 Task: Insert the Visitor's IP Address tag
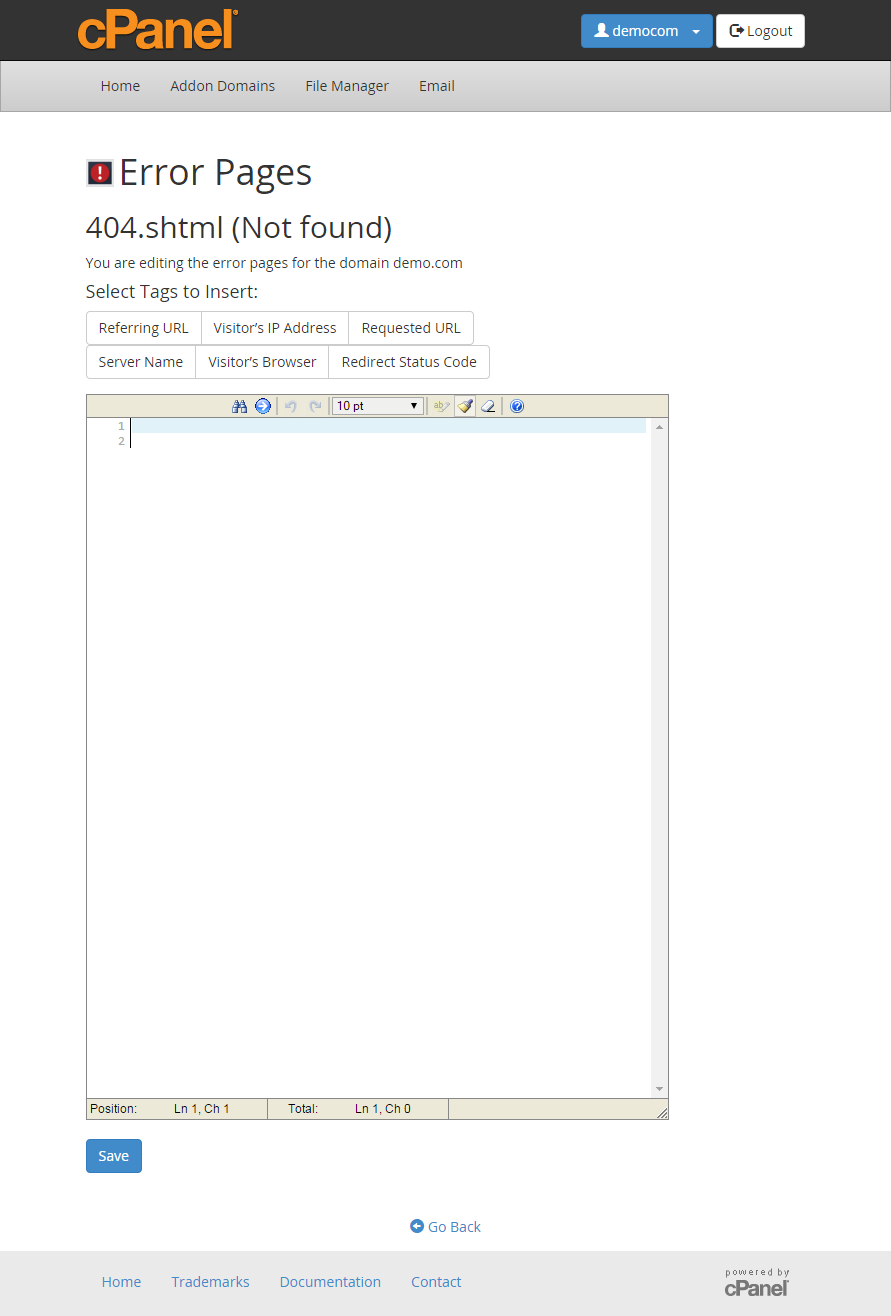coord(274,327)
